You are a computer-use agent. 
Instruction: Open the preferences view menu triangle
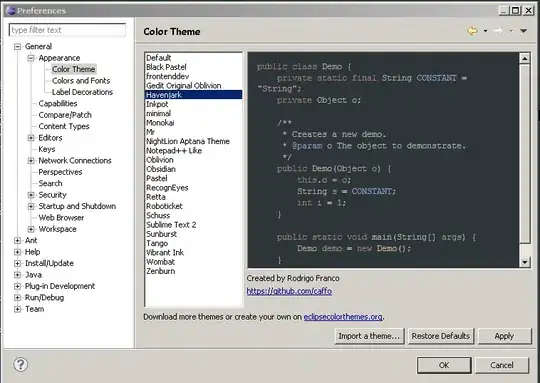click(523, 31)
